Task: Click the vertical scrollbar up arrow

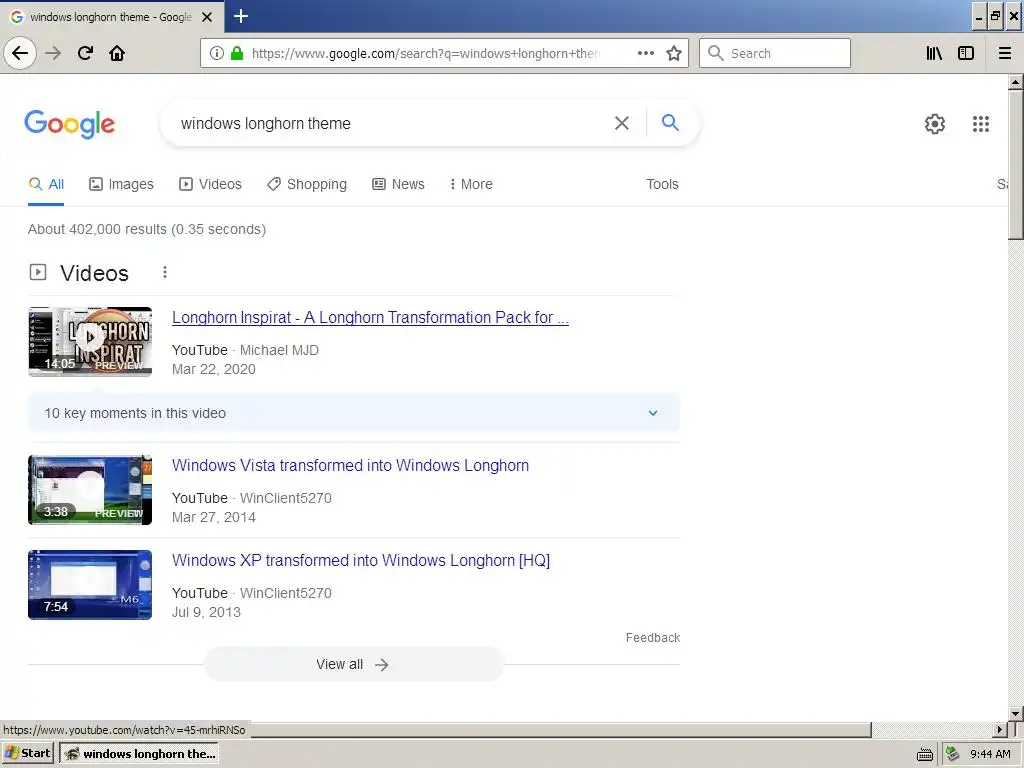Action: (x=1015, y=82)
